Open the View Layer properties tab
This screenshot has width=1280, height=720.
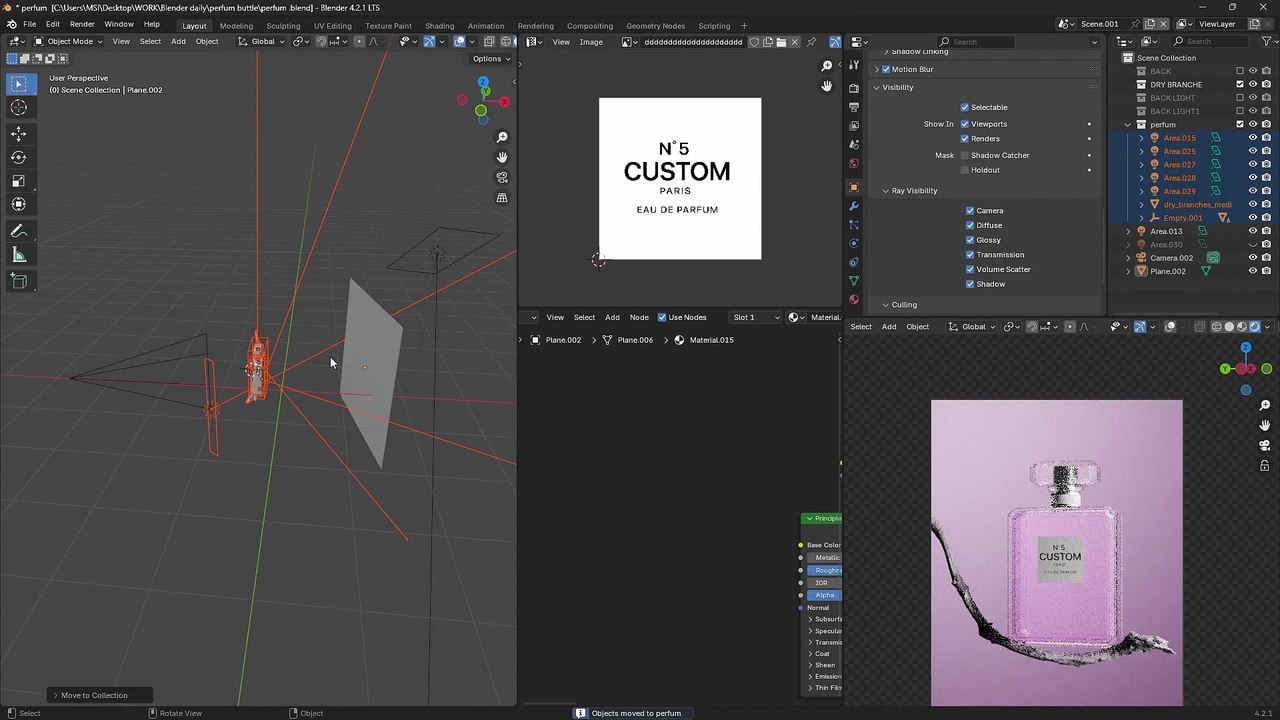854,126
